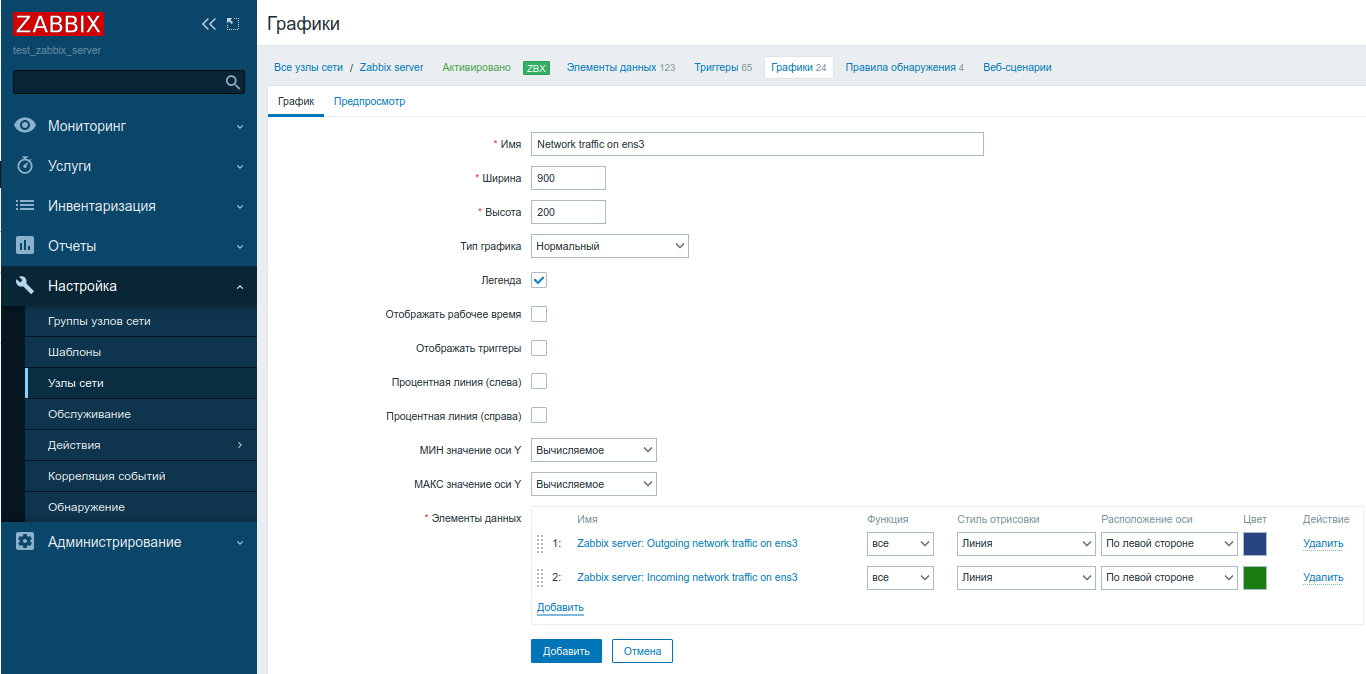Enable Отображать рабочее время checkbox
Image resolution: width=1366 pixels, height=674 pixels.
[539, 314]
